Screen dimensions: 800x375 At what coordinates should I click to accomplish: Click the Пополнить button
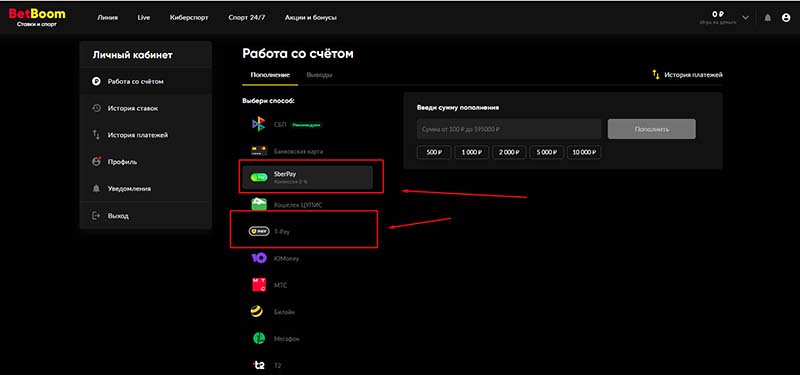pyautogui.click(x=652, y=129)
